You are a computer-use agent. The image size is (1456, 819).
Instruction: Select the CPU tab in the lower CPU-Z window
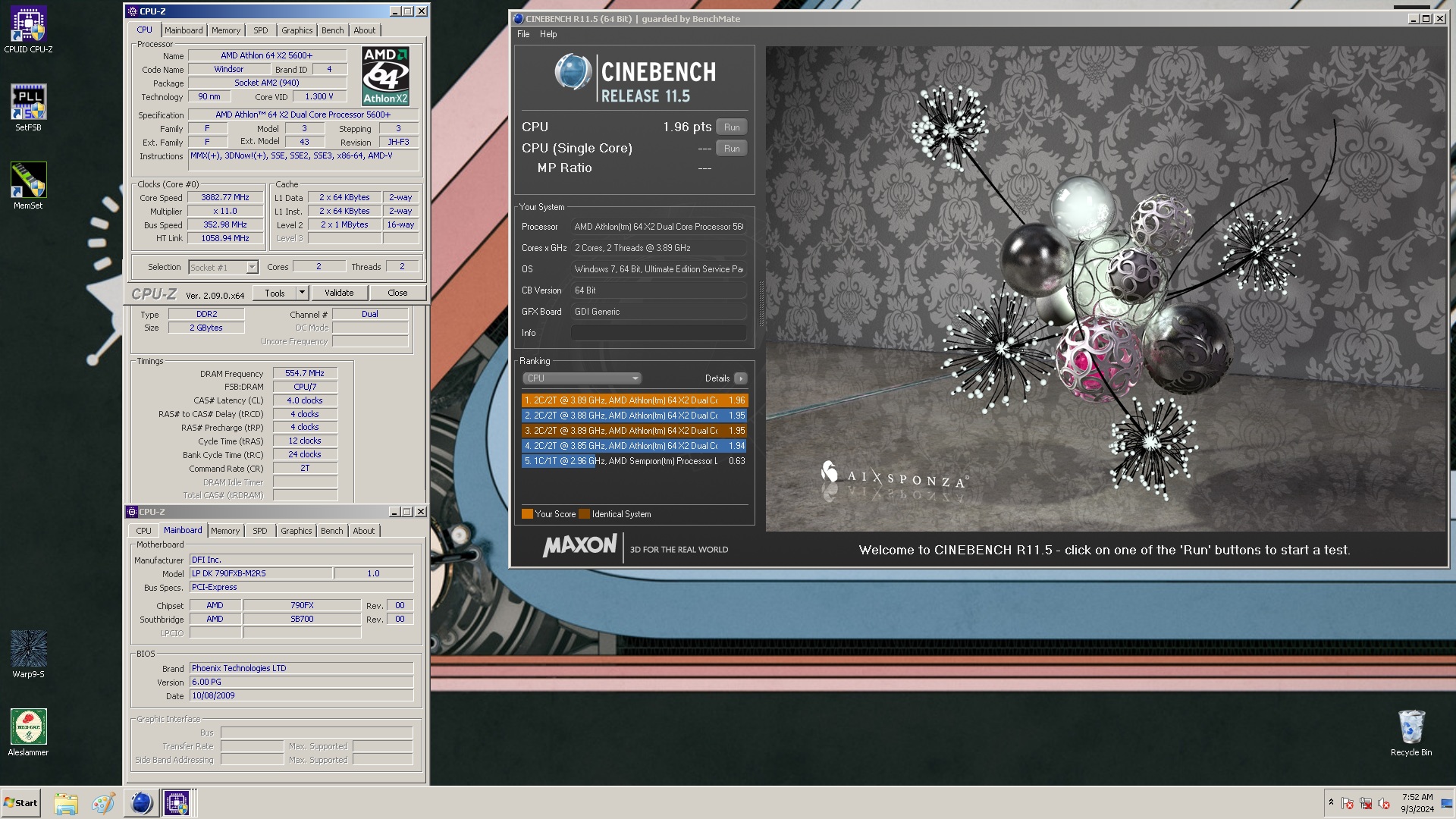143,531
